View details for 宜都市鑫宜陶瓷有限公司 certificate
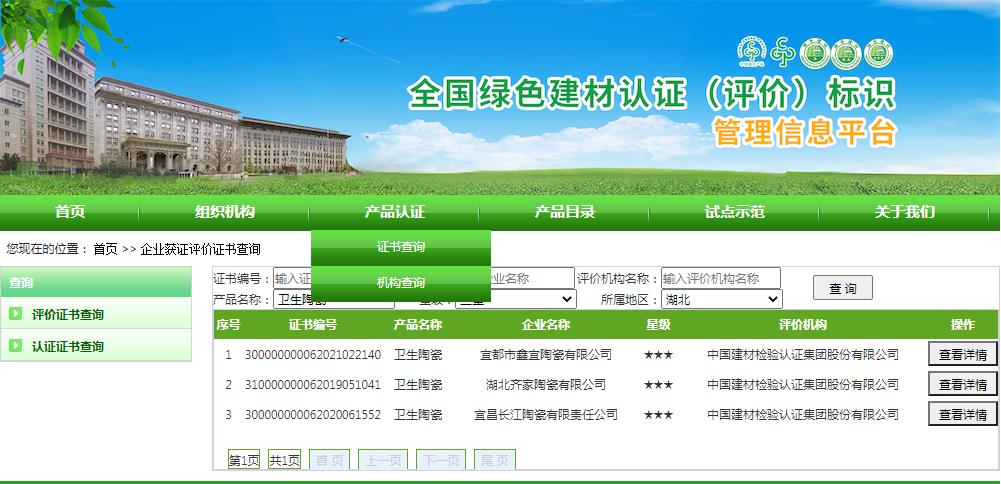Image resolution: width=1001 pixels, height=484 pixels. click(963, 354)
